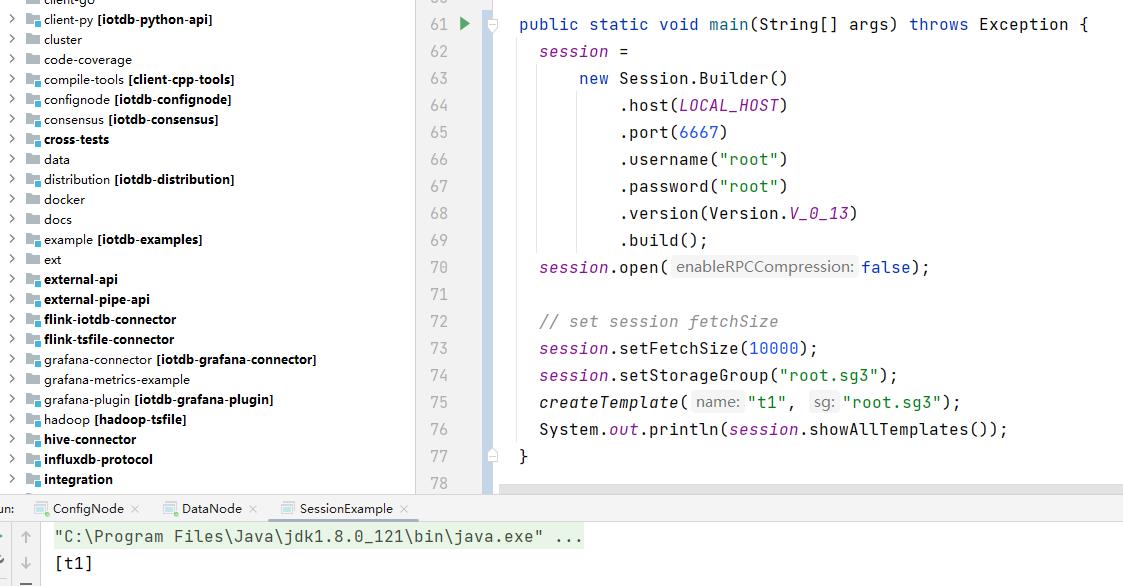Click the setFetchSize method call

(678, 348)
